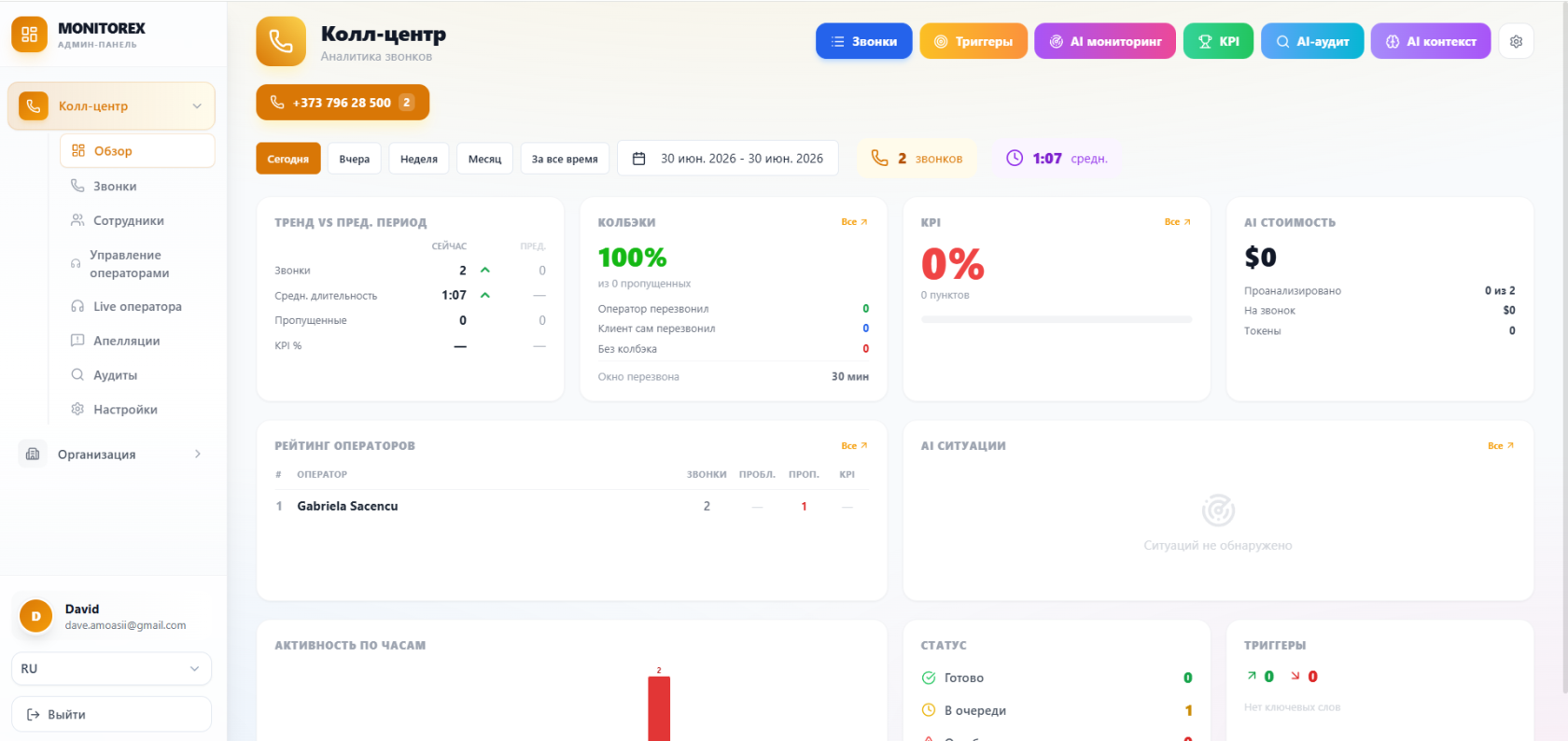
Task: Switch period filter to Неделя
Action: point(419,159)
